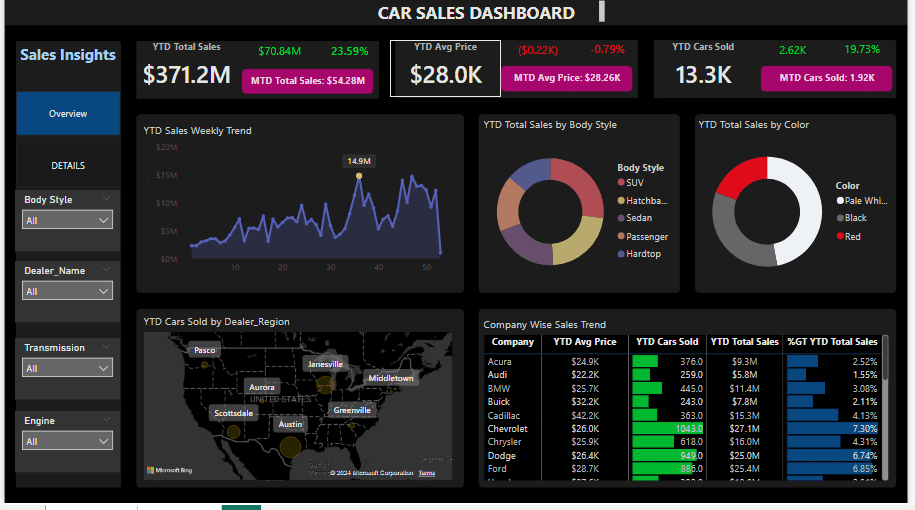Open the Dealer_Name All dropdown
Image resolution: width=915 pixels, height=510 pixels.
click(x=68, y=291)
